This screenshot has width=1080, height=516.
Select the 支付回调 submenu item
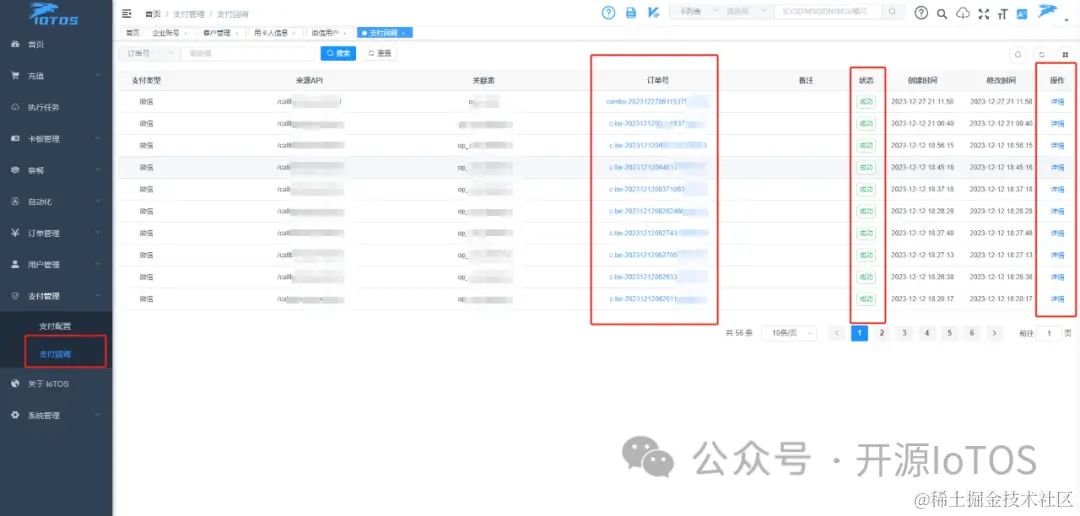56,355
